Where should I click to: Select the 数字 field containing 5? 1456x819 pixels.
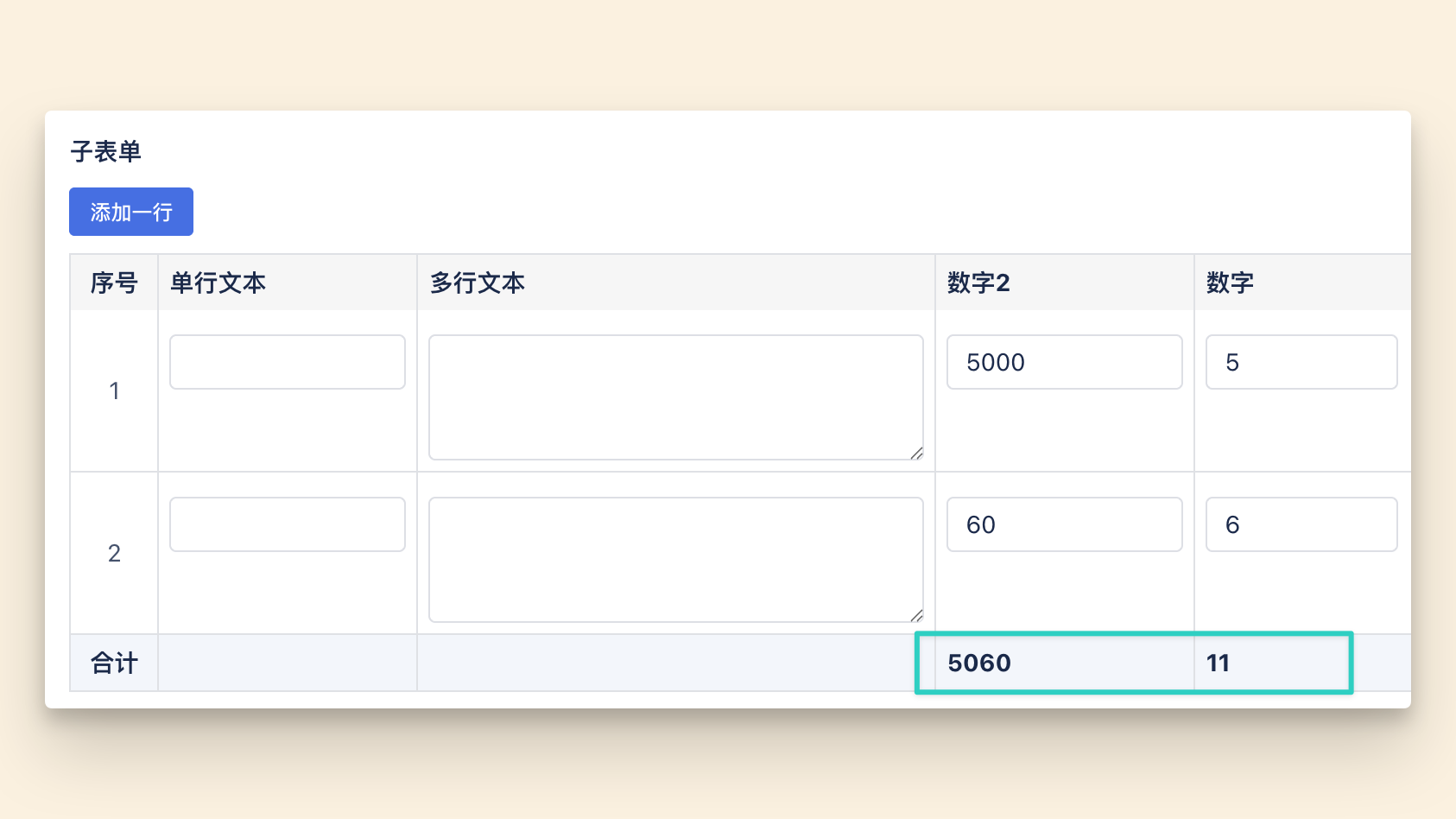[1301, 362]
